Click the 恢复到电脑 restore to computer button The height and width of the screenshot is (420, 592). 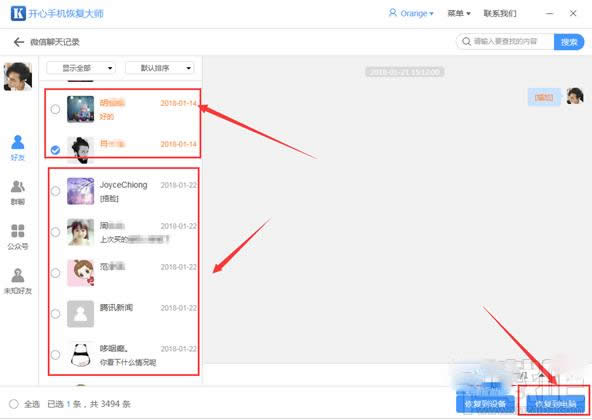click(555, 404)
